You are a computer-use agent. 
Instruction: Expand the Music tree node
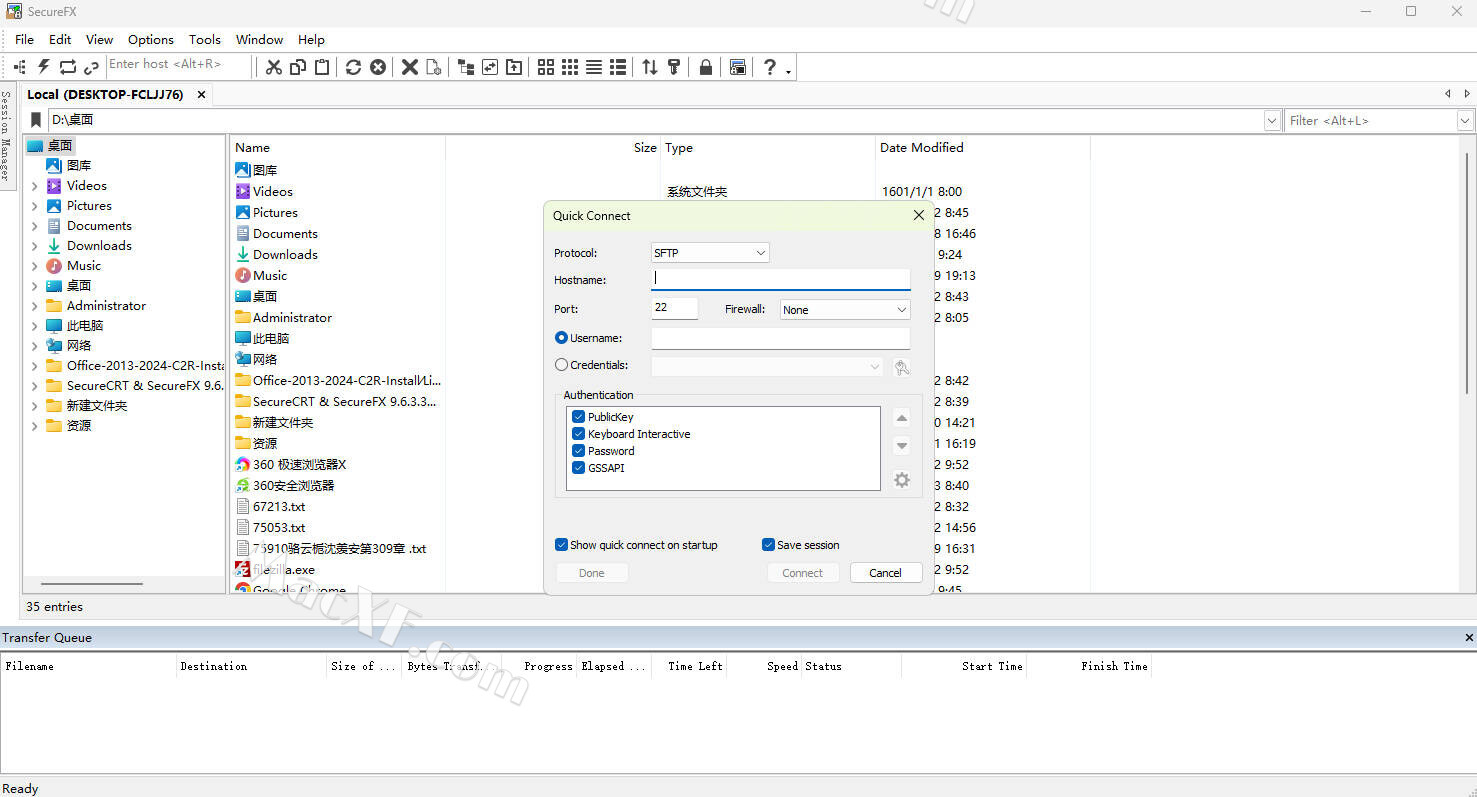point(35,266)
